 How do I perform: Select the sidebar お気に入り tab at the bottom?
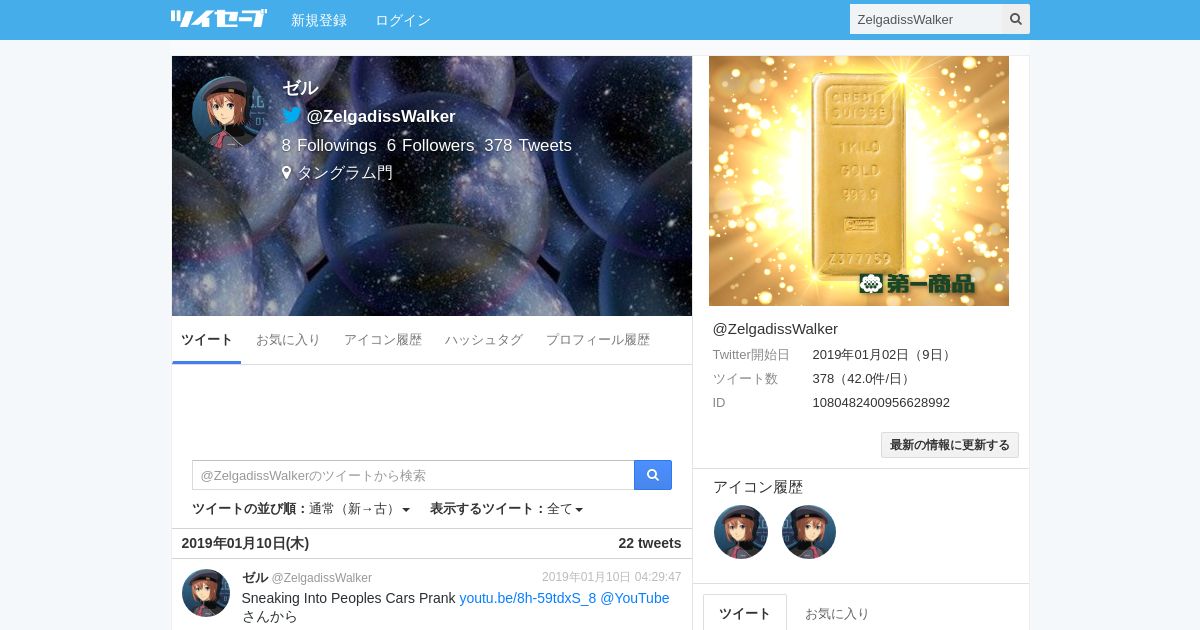(x=837, y=613)
